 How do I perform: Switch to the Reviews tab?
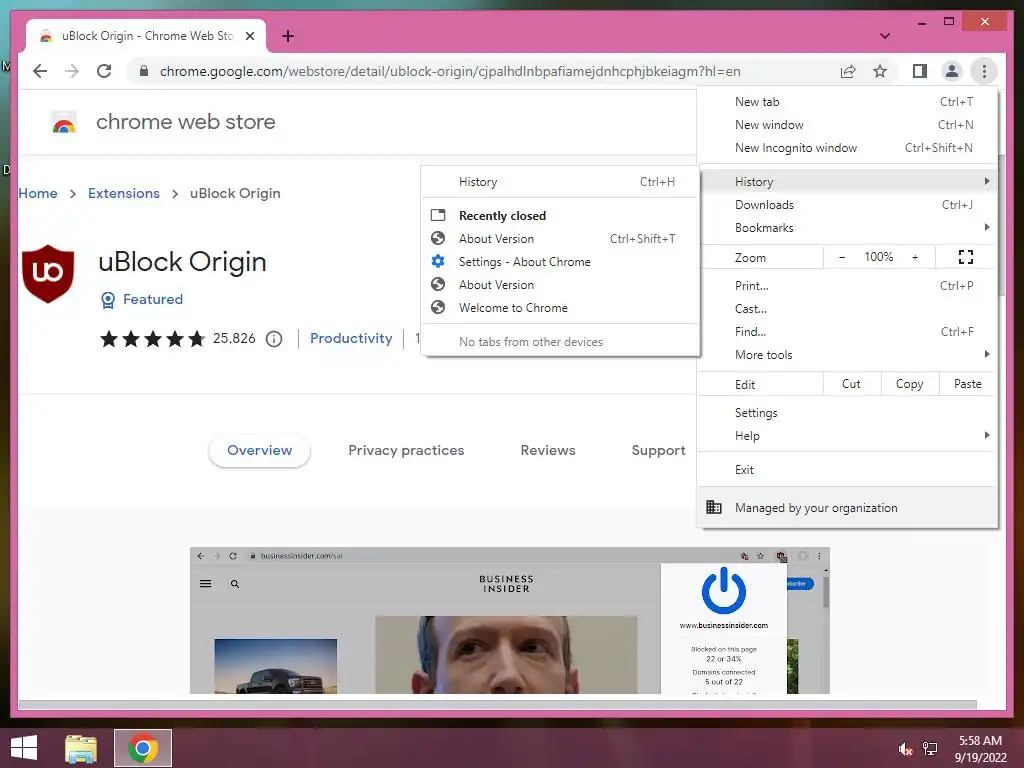click(548, 450)
